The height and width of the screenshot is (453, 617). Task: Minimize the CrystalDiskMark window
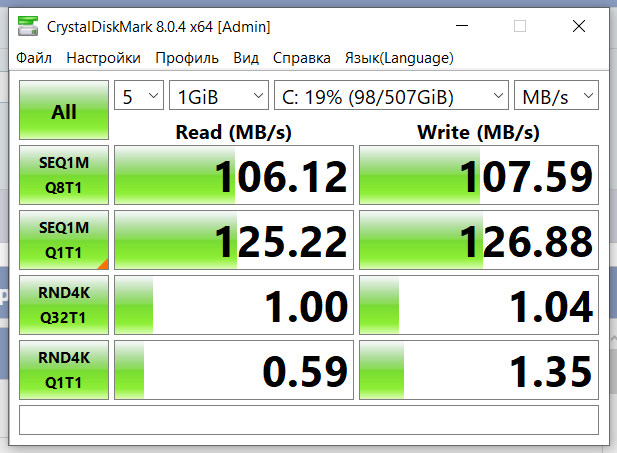(462, 26)
